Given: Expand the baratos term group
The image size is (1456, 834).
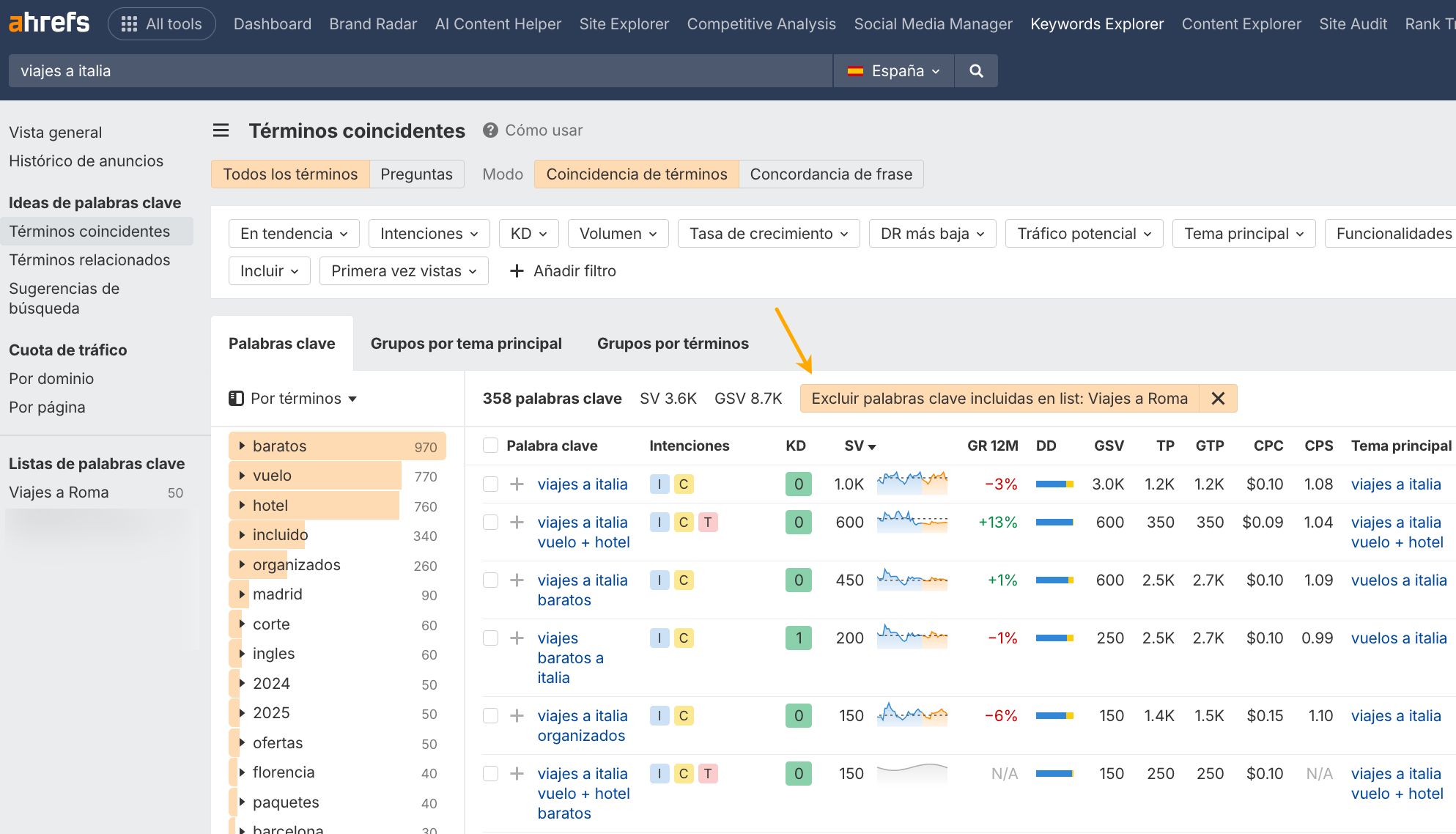Looking at the screenshot, I should tap(241, 446).
